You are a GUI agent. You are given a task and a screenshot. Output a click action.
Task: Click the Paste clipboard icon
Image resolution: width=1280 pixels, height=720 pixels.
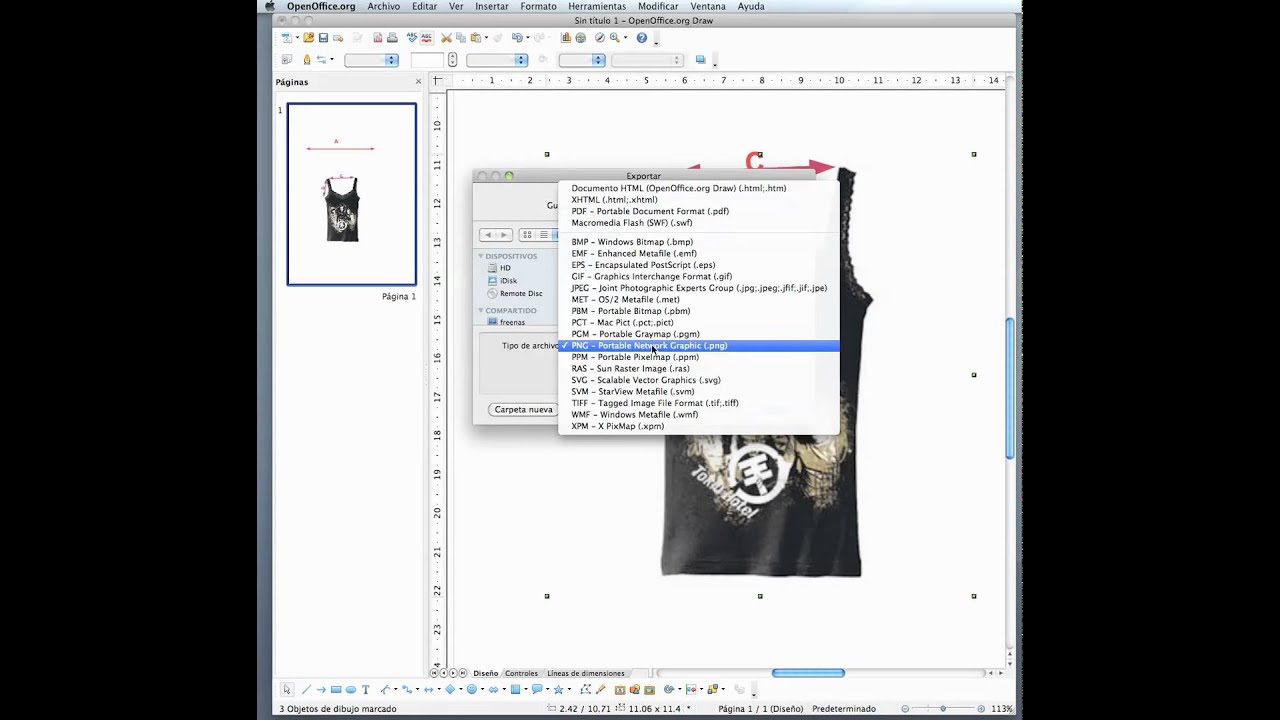pyautogui.click(x=476, y=38)
